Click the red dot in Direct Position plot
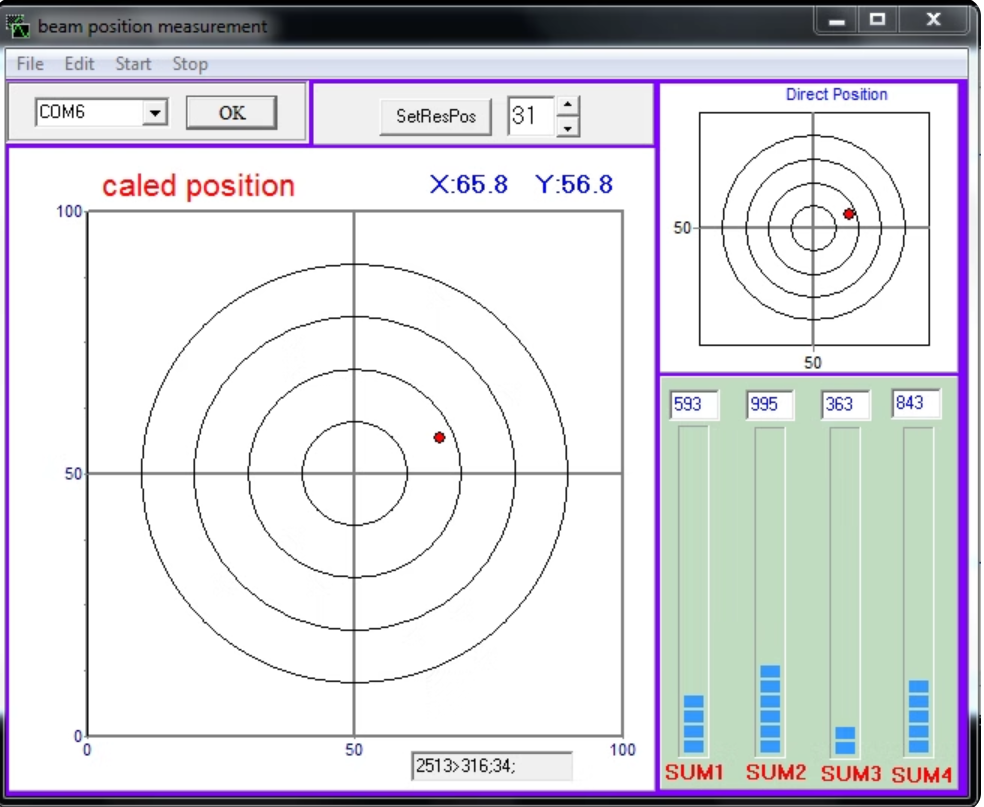Screen dimensions: 984x807 pyautogui.click(x=849, y=214)
